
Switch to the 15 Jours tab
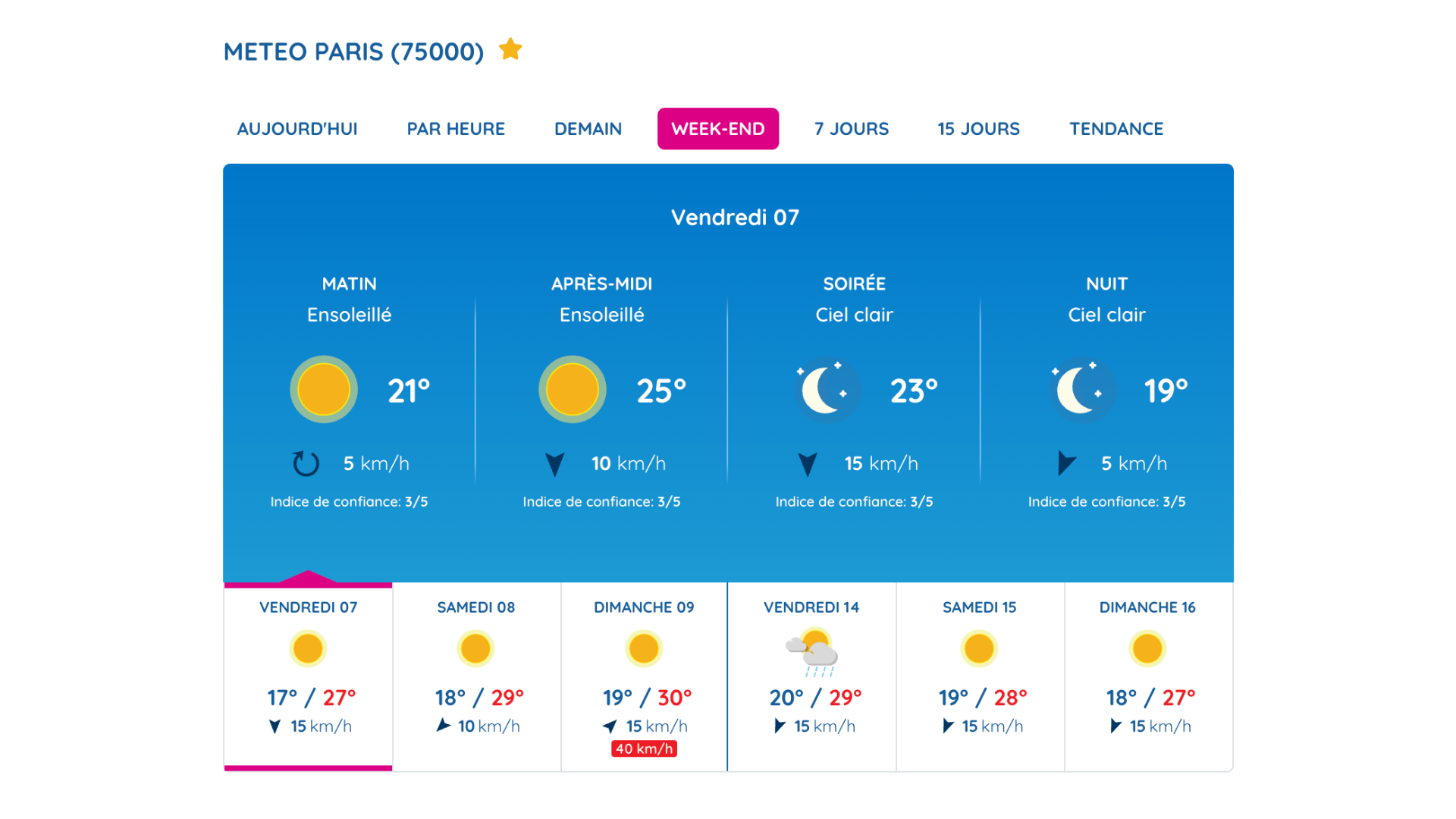click(x=979, y=129)
